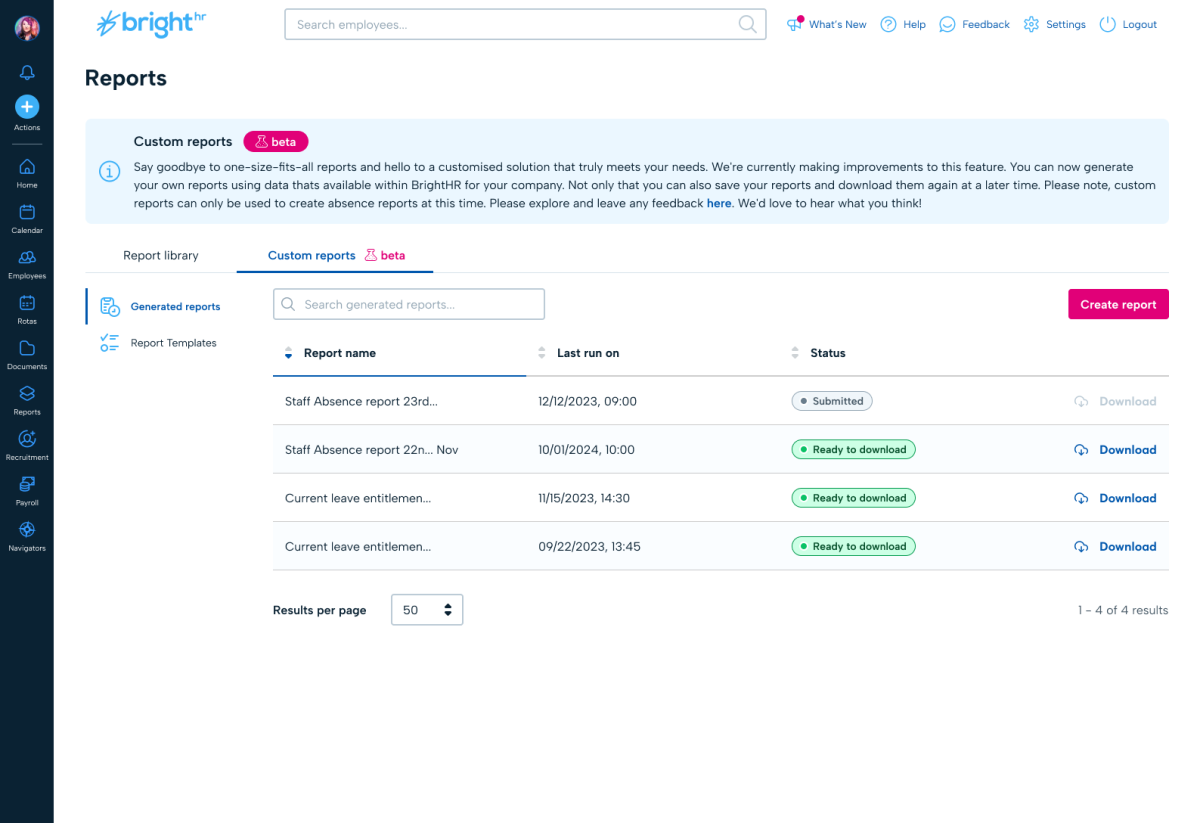The image size is (1200, 823).
Task: Open Help from the top bar
Action: [902, 23]
